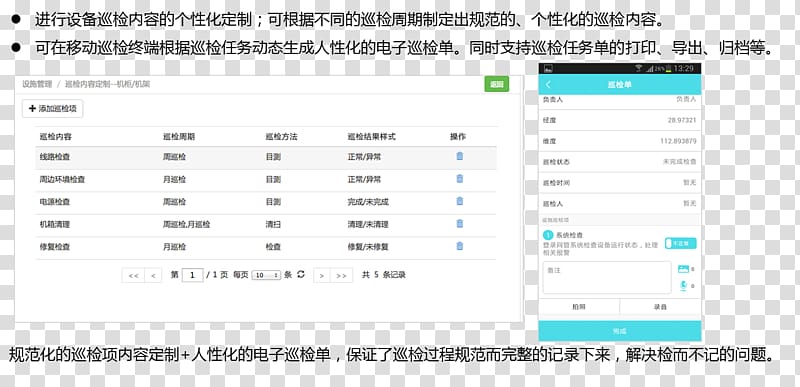
Task: Remove the 机箱清理 item via trash icon
Action: [460, 223]
